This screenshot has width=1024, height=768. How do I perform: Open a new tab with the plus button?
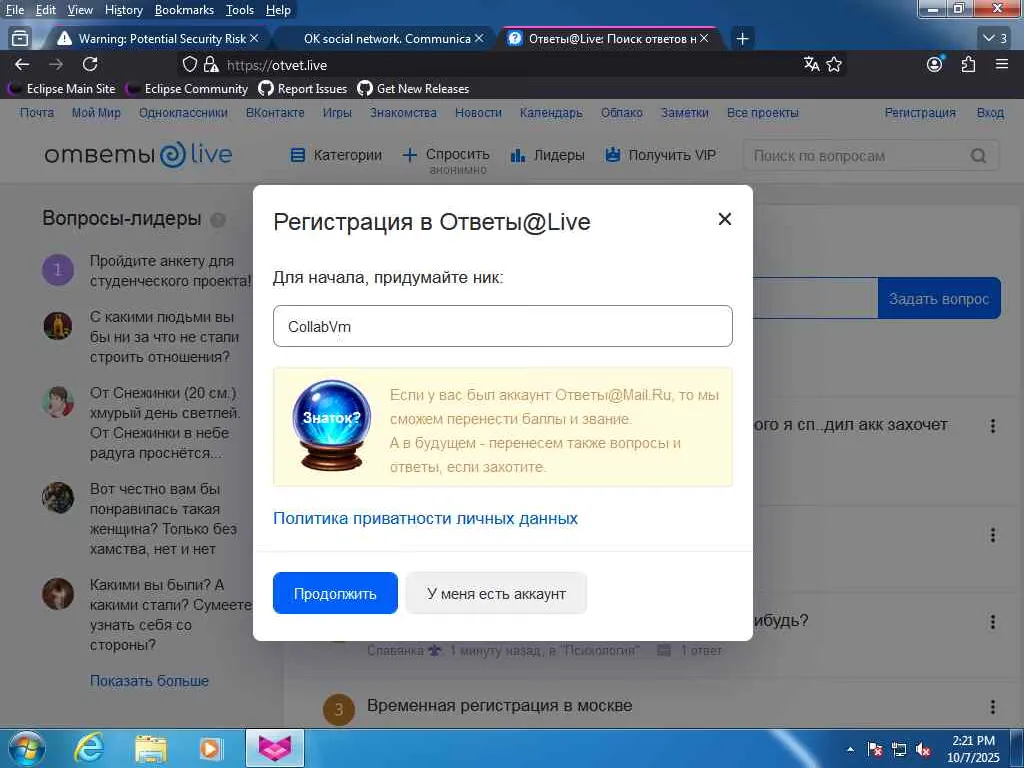[x=742, y=39]
